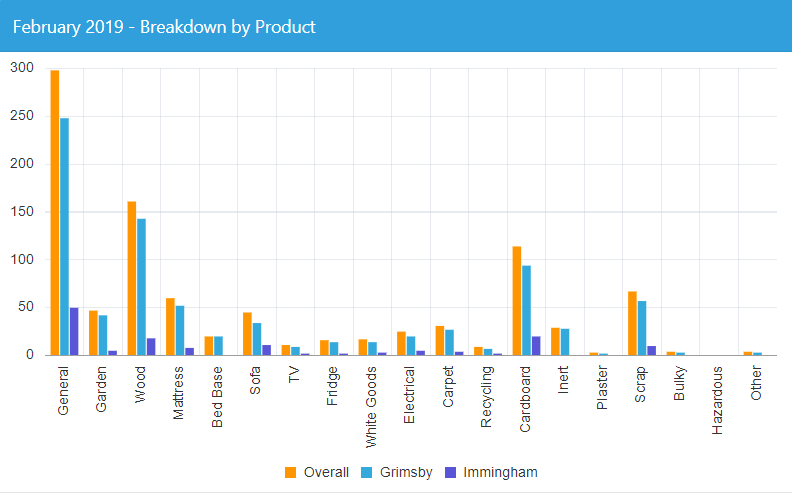The height and width of the screenshot is (493, 792).
Task: Click the Carpet axis label
Action: tap(448, 387)
